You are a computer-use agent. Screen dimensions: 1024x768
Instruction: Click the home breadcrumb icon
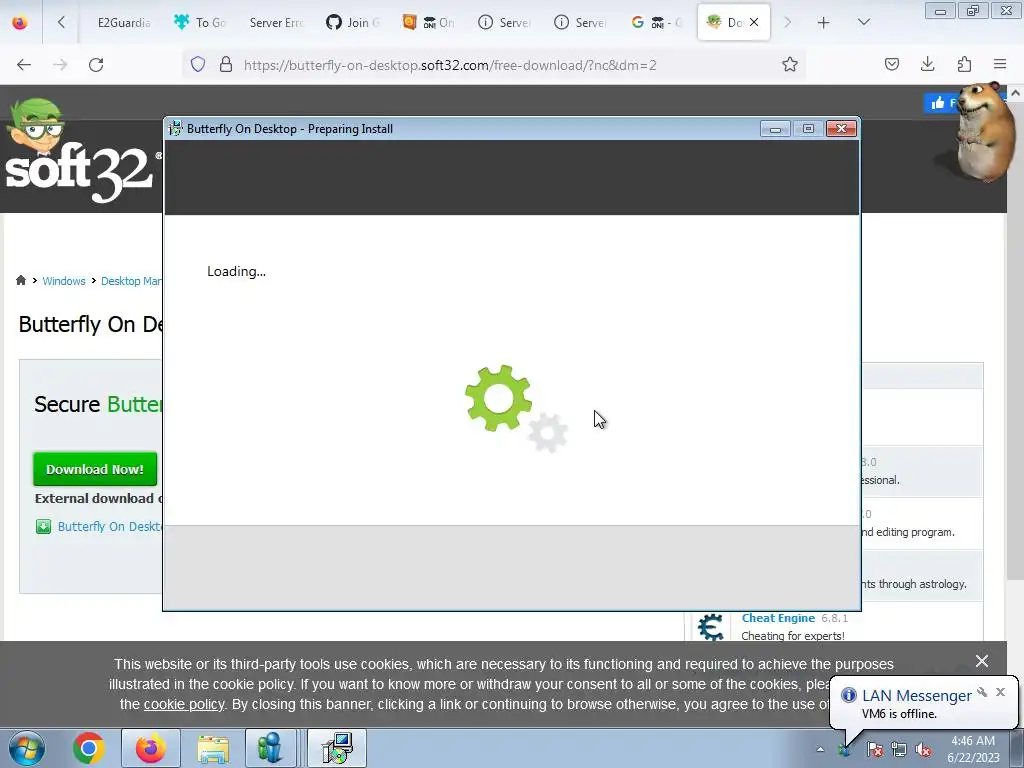tap(21, 280)
